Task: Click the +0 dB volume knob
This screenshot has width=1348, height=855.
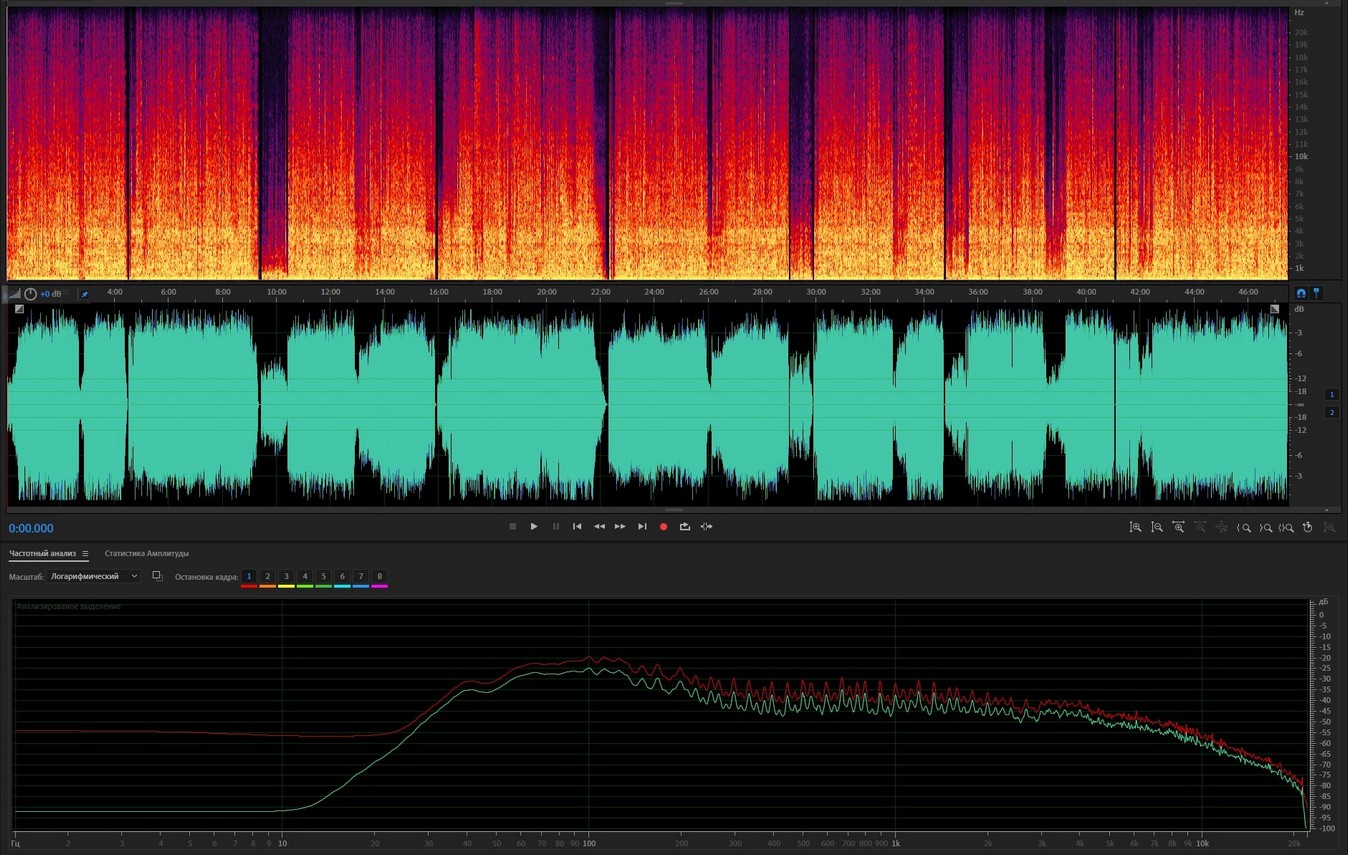Action: point(31,294)
